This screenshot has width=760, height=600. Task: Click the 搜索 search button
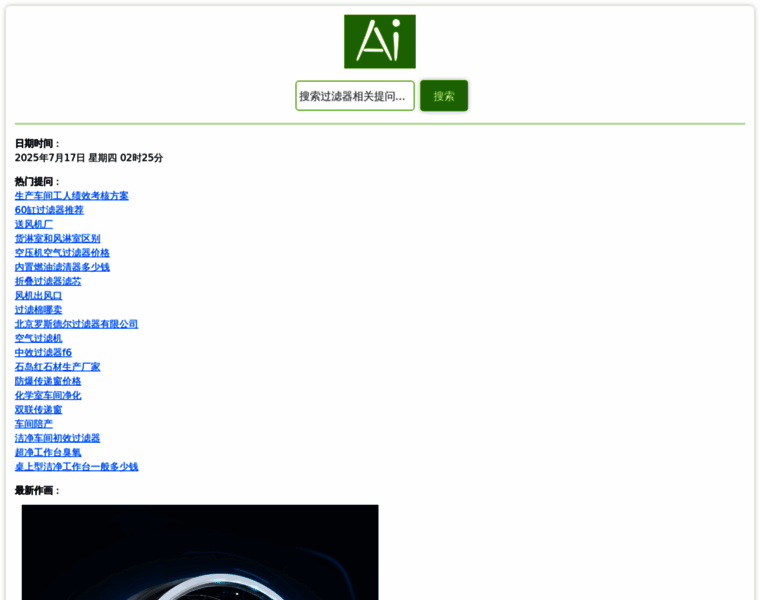pos(443,96)
